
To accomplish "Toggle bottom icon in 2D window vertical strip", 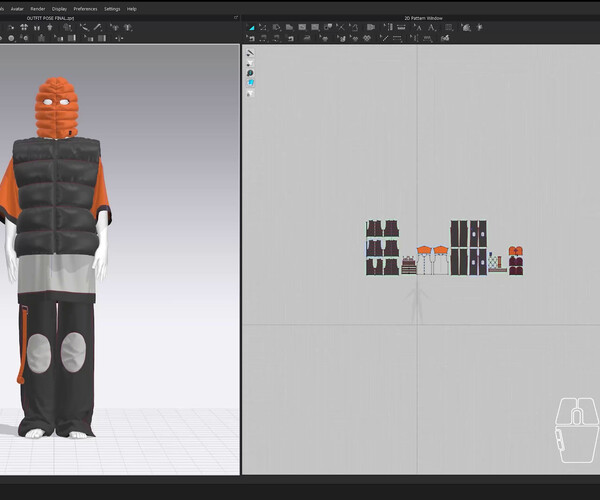I will (250, 94).
